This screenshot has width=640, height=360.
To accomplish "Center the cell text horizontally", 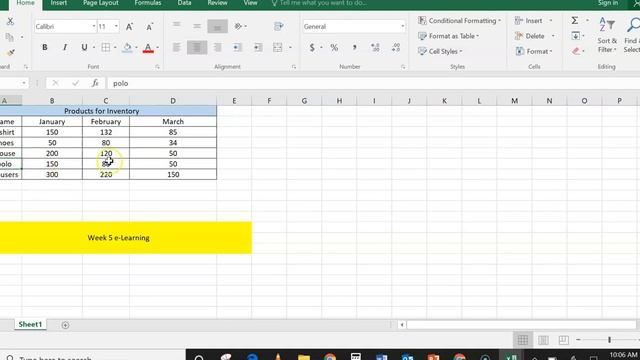I will [x=197, y=48].
